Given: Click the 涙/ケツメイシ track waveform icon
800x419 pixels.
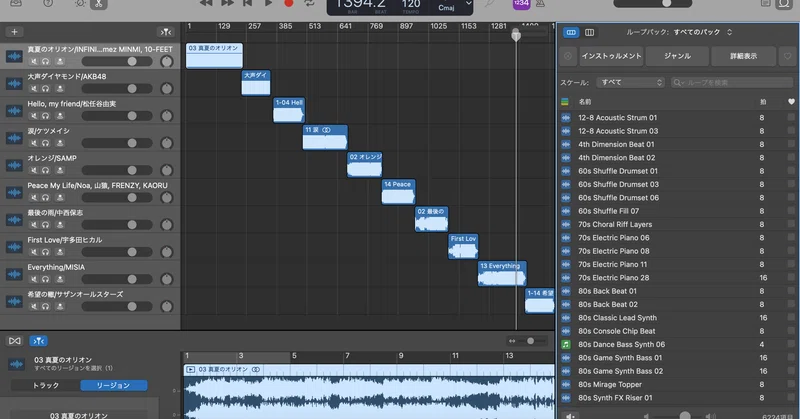Looking at the screenshot, I should point(14,138).
